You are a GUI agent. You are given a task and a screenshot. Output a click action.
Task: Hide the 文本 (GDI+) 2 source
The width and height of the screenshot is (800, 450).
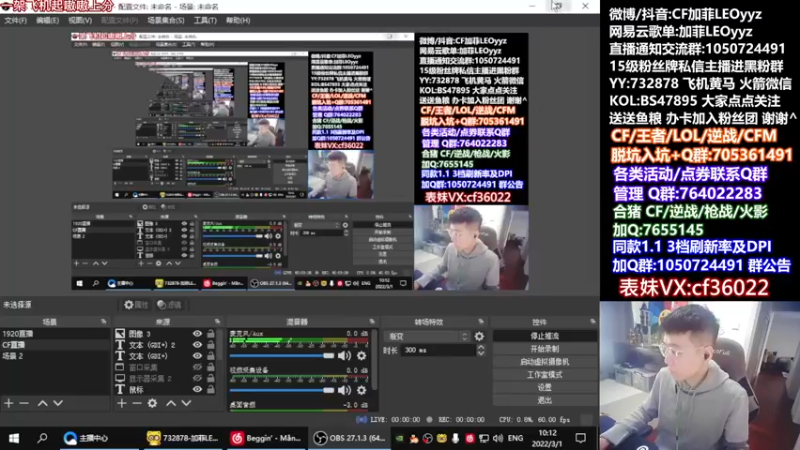coord(197,345)
